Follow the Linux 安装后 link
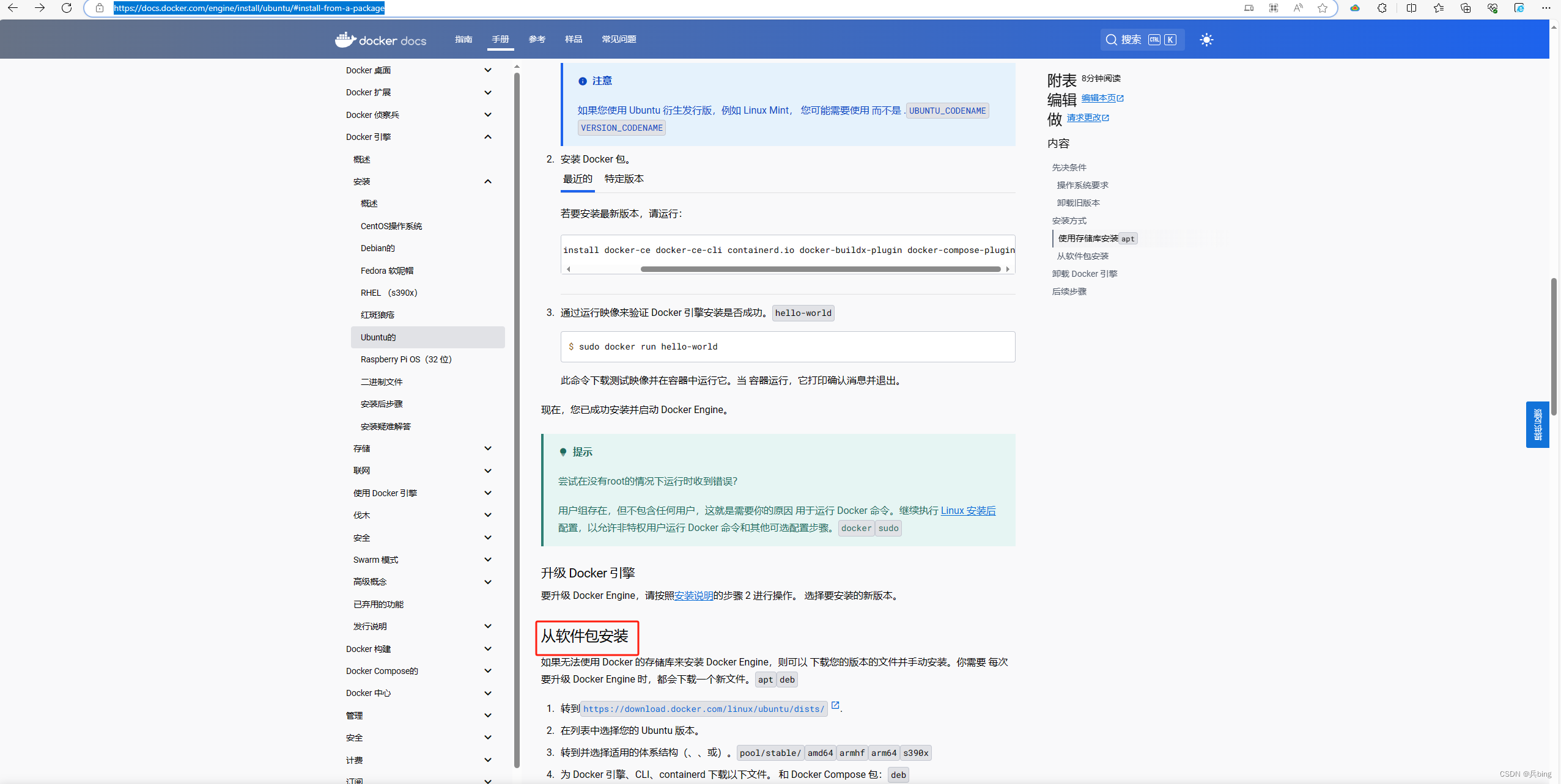The width and height of the screenshot is (1561, 784). [x=968, y=510]
